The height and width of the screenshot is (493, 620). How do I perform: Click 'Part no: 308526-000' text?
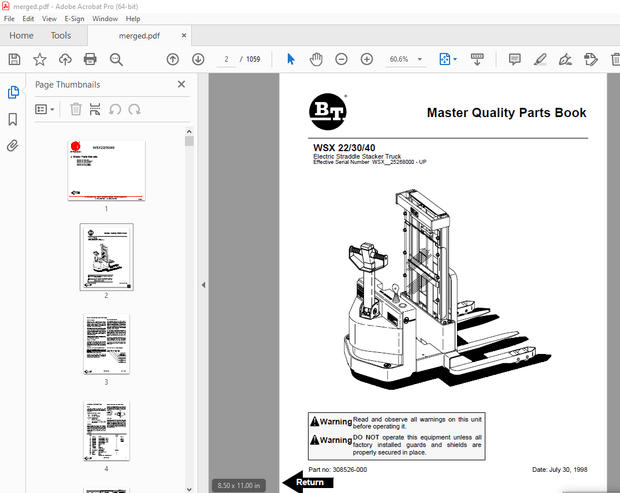[338, 470]
